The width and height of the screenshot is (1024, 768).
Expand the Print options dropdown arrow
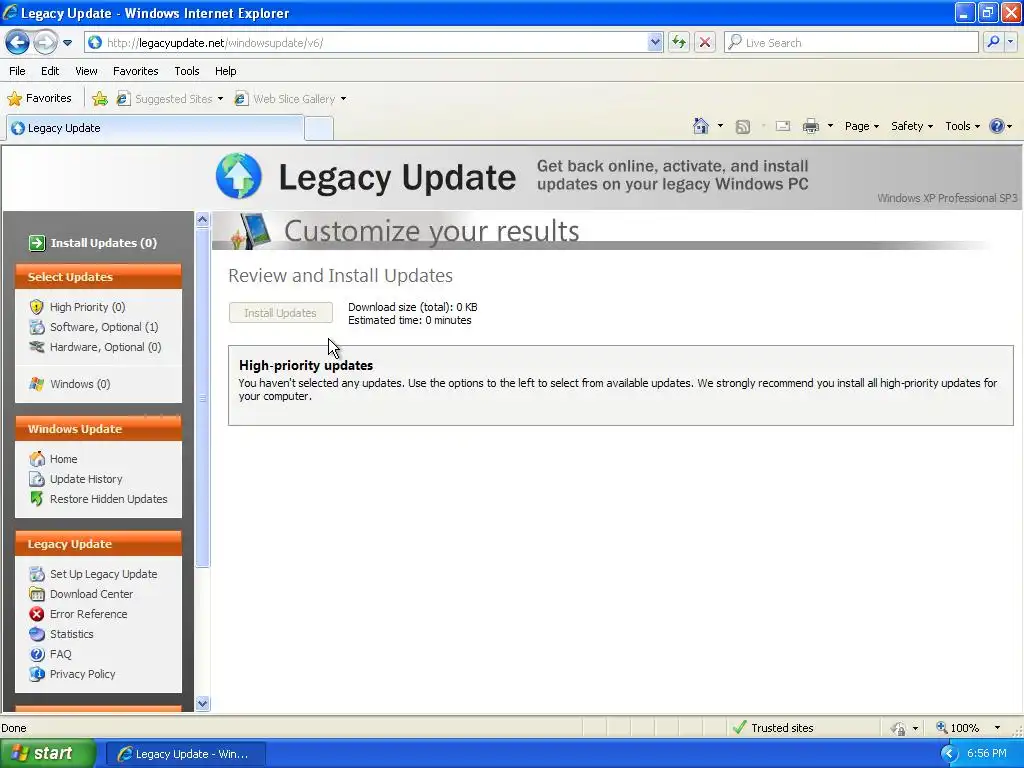point(830,126)
